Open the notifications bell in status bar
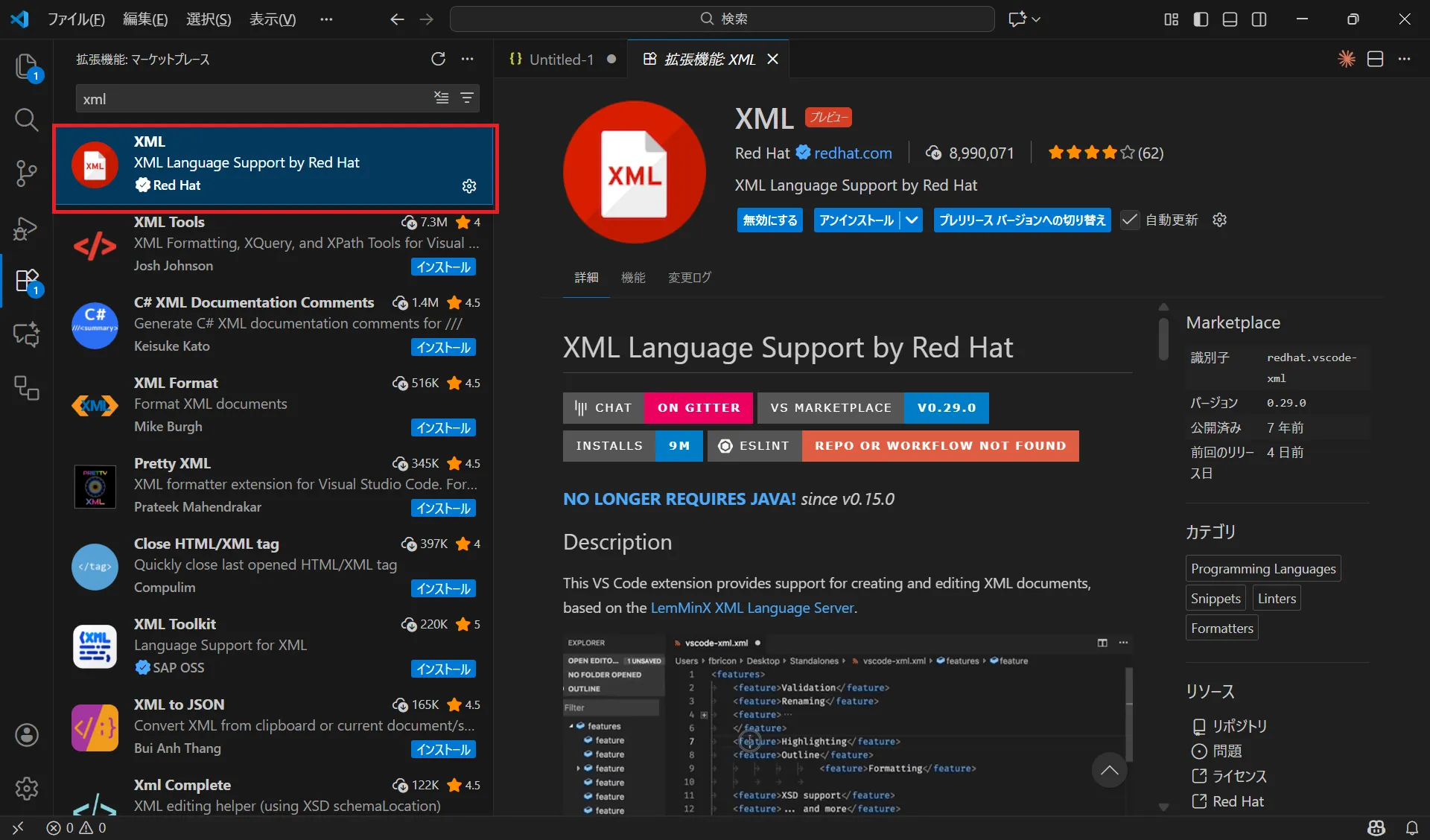Screen dimensions: 1430x840 click(1411, 827)
